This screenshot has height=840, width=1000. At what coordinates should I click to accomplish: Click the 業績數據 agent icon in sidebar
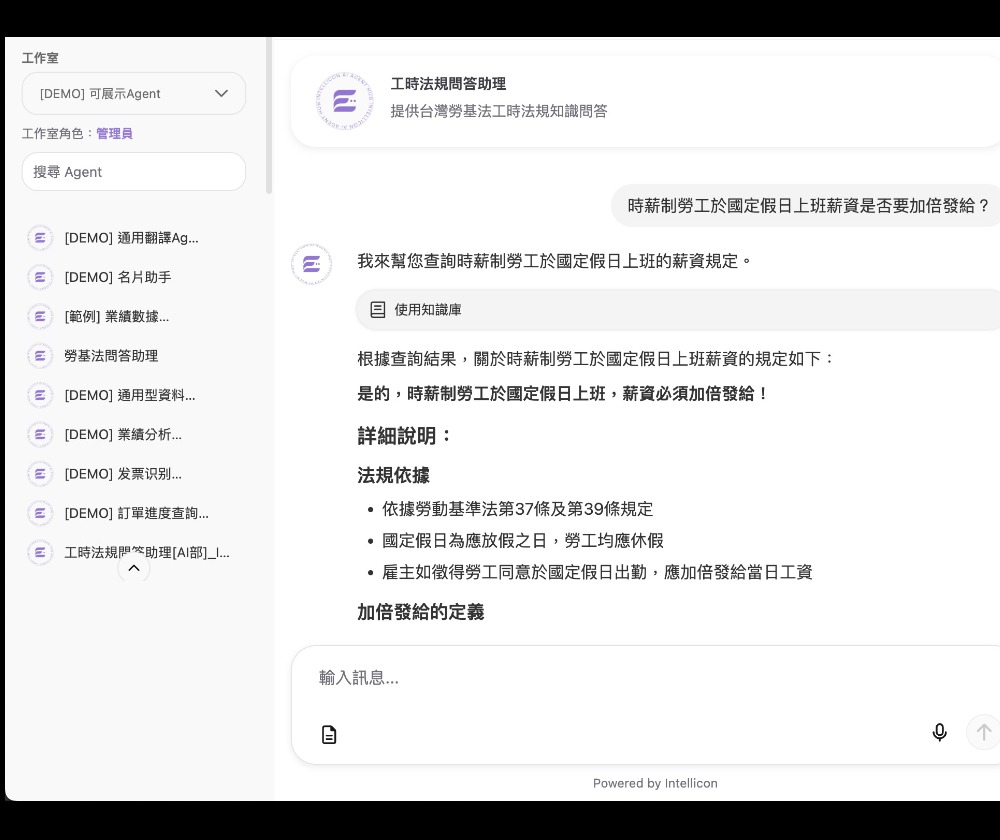[40, 316]
